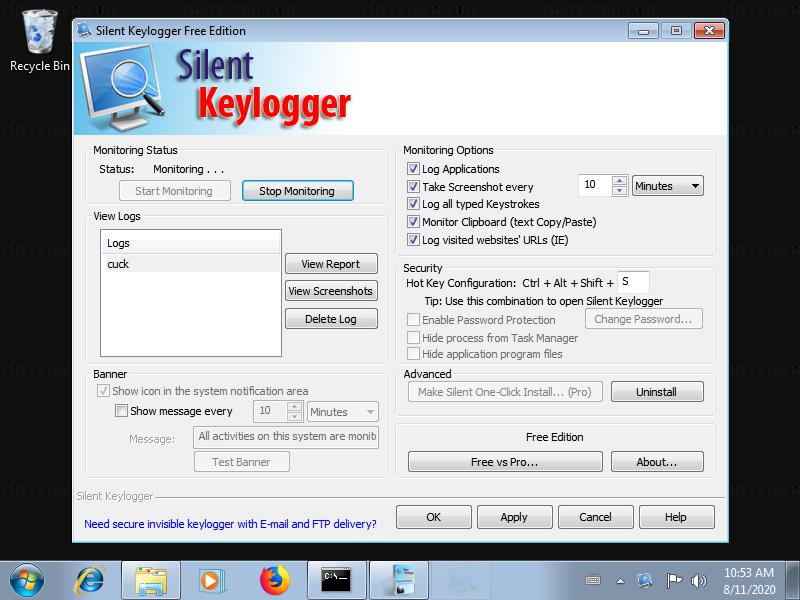Image resolution: width=800 pixels, height=600 pixels.
Task: Click View Screenshots button
Action: tap(331, 291)
